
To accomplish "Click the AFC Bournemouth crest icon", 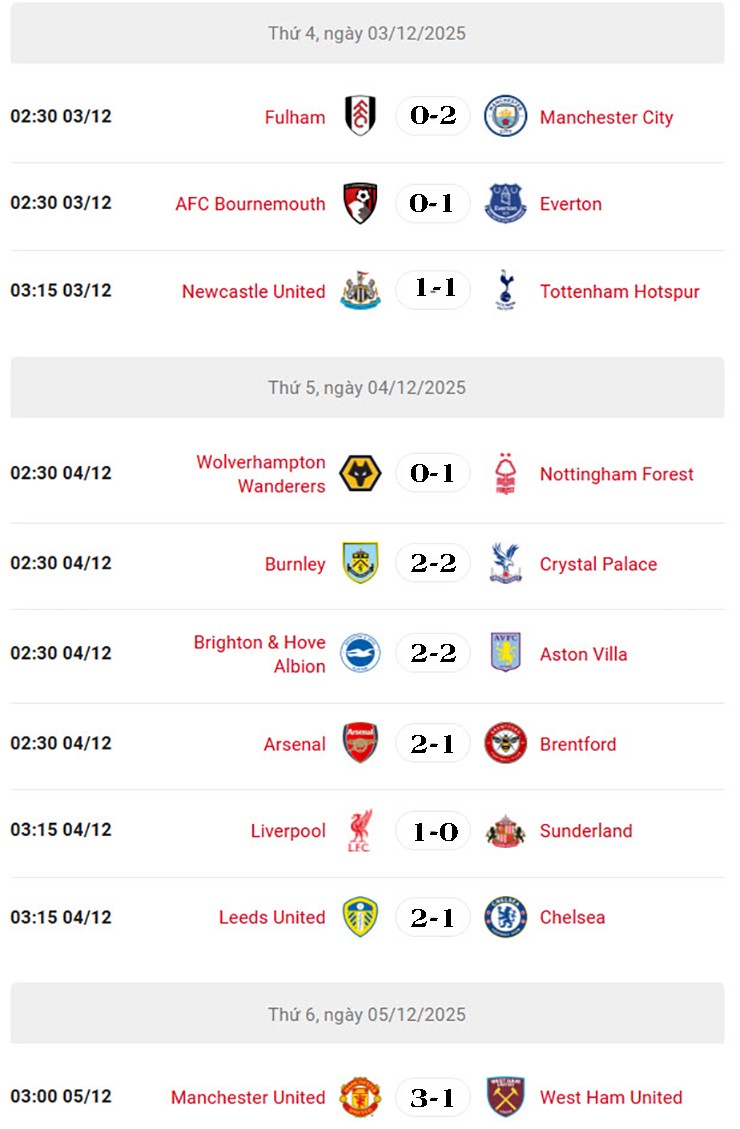I will point(360,203).
